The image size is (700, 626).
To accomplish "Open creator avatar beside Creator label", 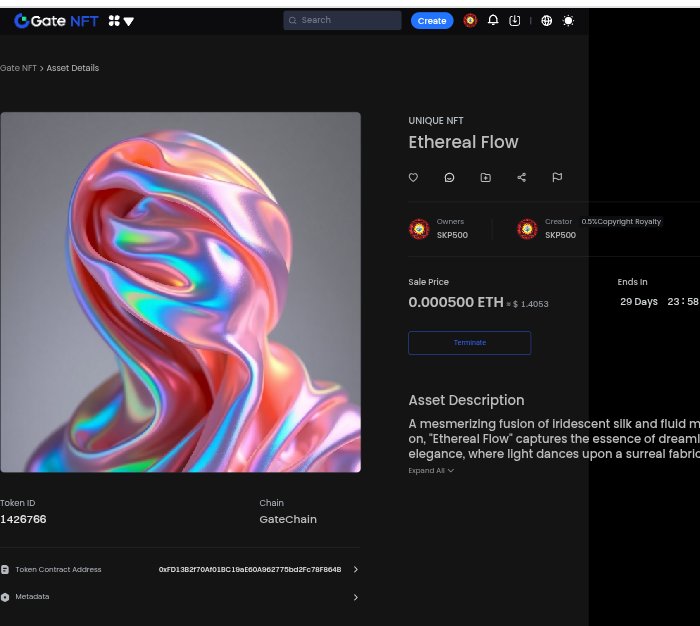I will coord(527,229).
